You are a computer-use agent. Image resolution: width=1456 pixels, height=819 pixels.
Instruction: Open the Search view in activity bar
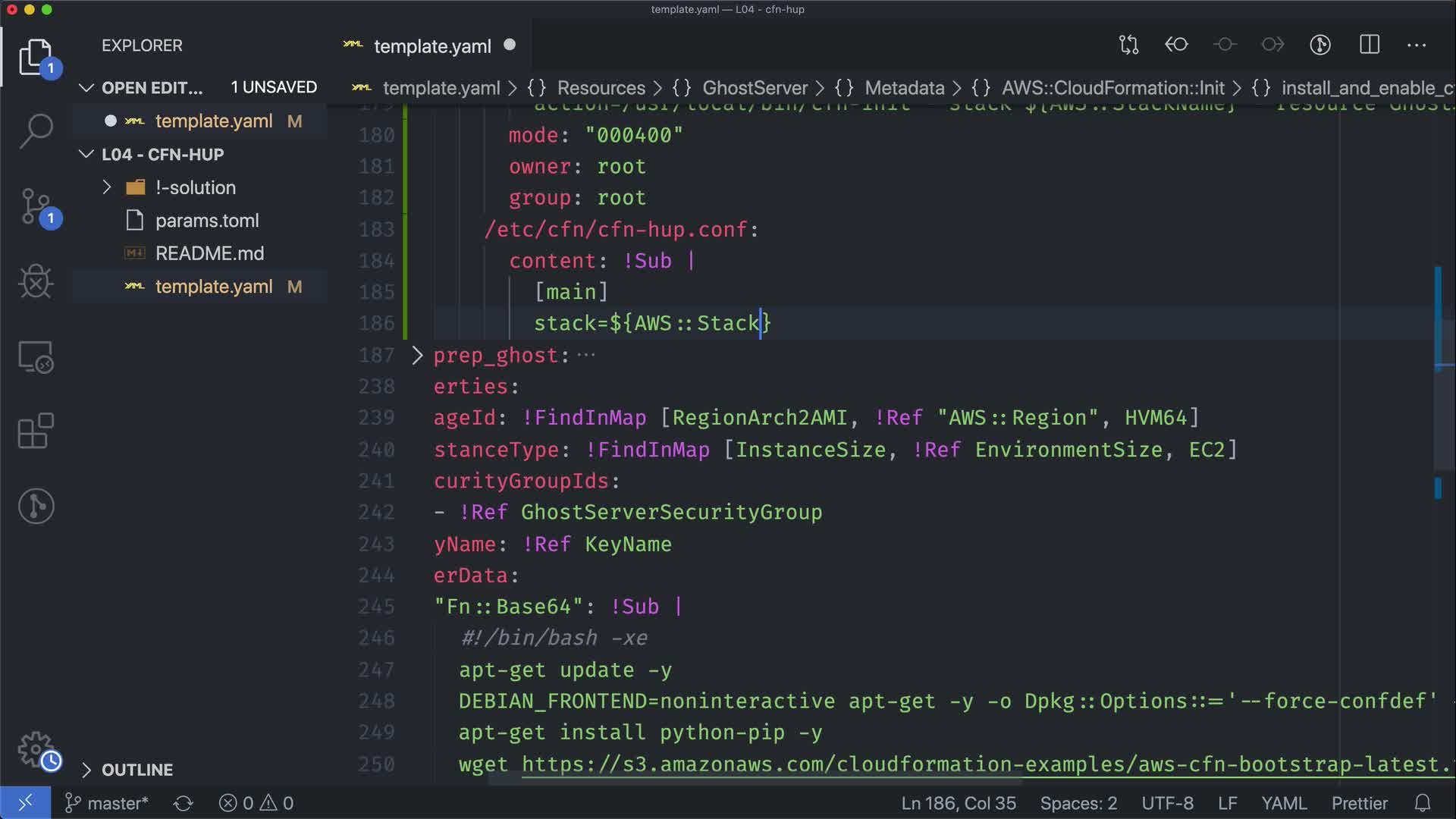pyautogui.click(x=36, y=130)
